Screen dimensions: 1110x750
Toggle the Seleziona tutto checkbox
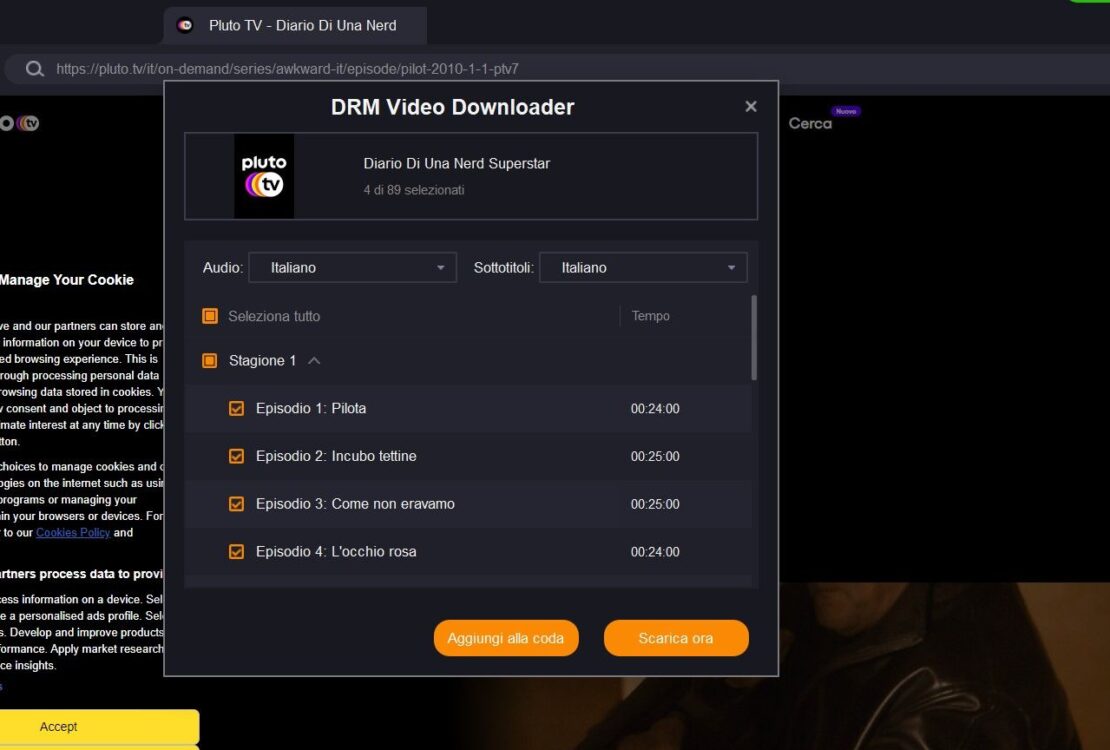(210, 316)
